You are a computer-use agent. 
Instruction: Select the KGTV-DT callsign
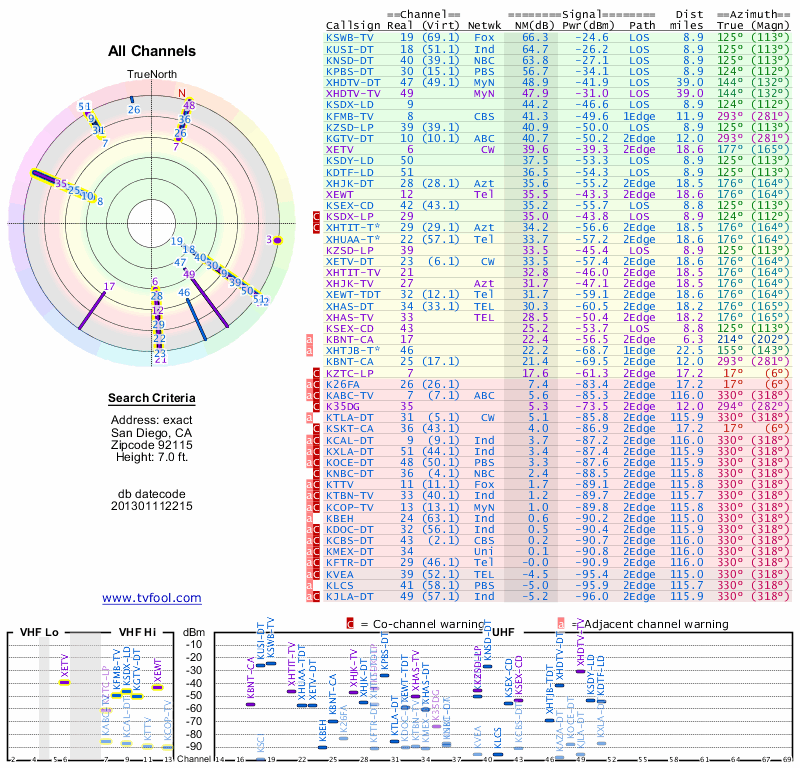(x=349, y=138)
